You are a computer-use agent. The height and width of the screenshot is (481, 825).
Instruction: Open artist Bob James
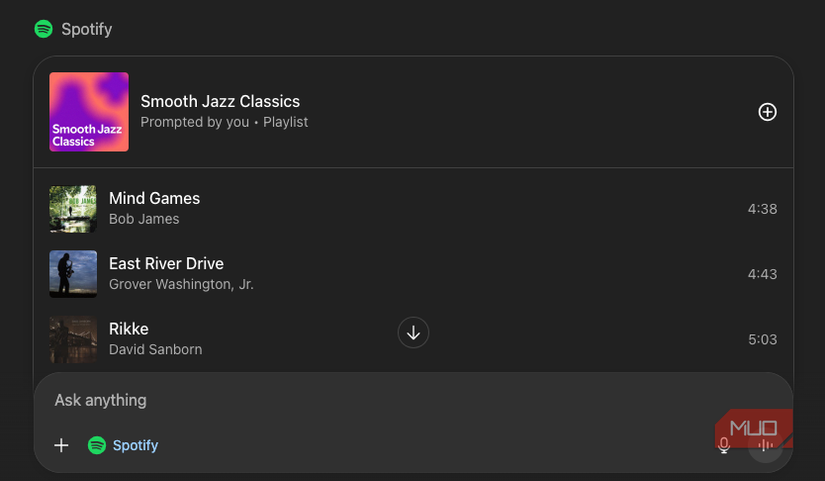(x=144, y=219)
